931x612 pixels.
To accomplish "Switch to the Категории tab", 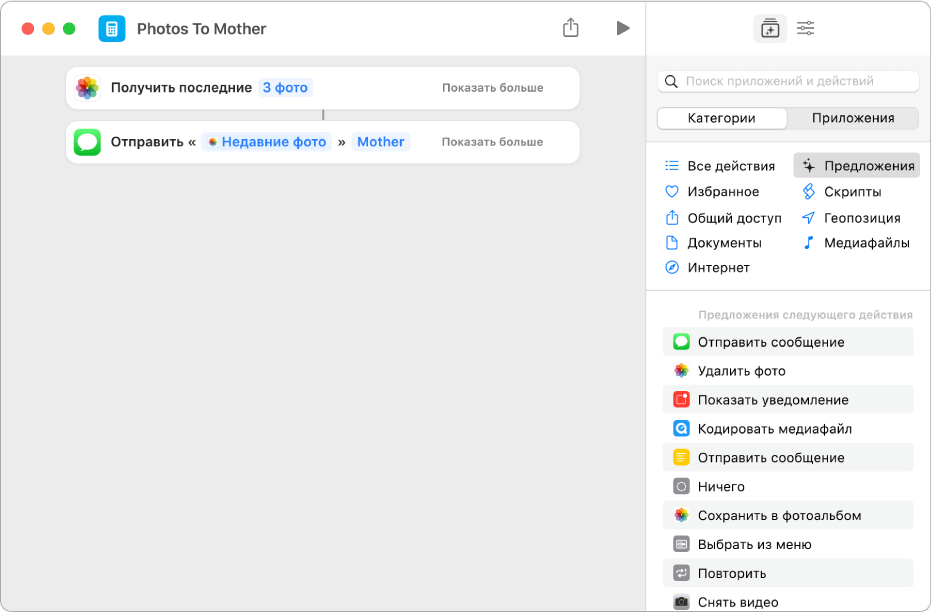I will (x=722, y=118).
